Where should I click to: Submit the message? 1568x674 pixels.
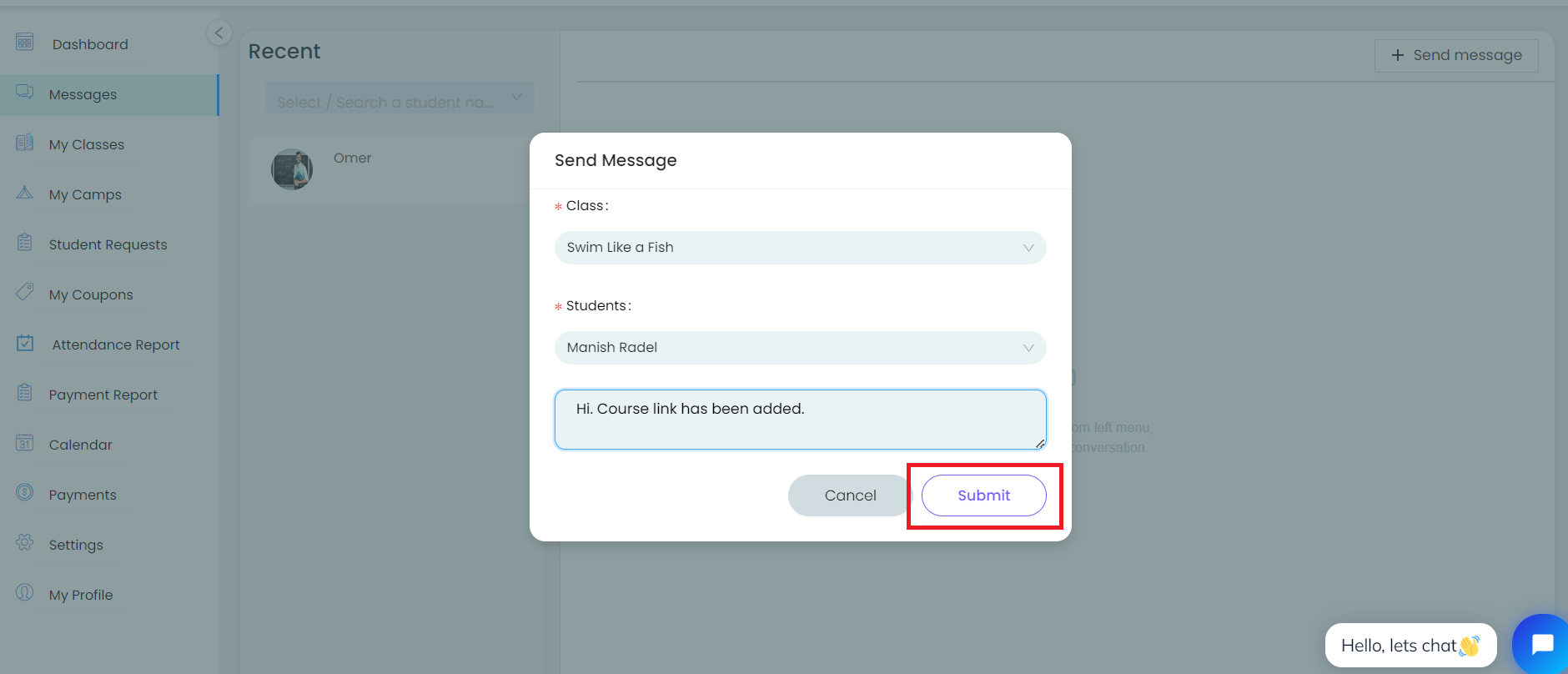(x=983, y=495)
